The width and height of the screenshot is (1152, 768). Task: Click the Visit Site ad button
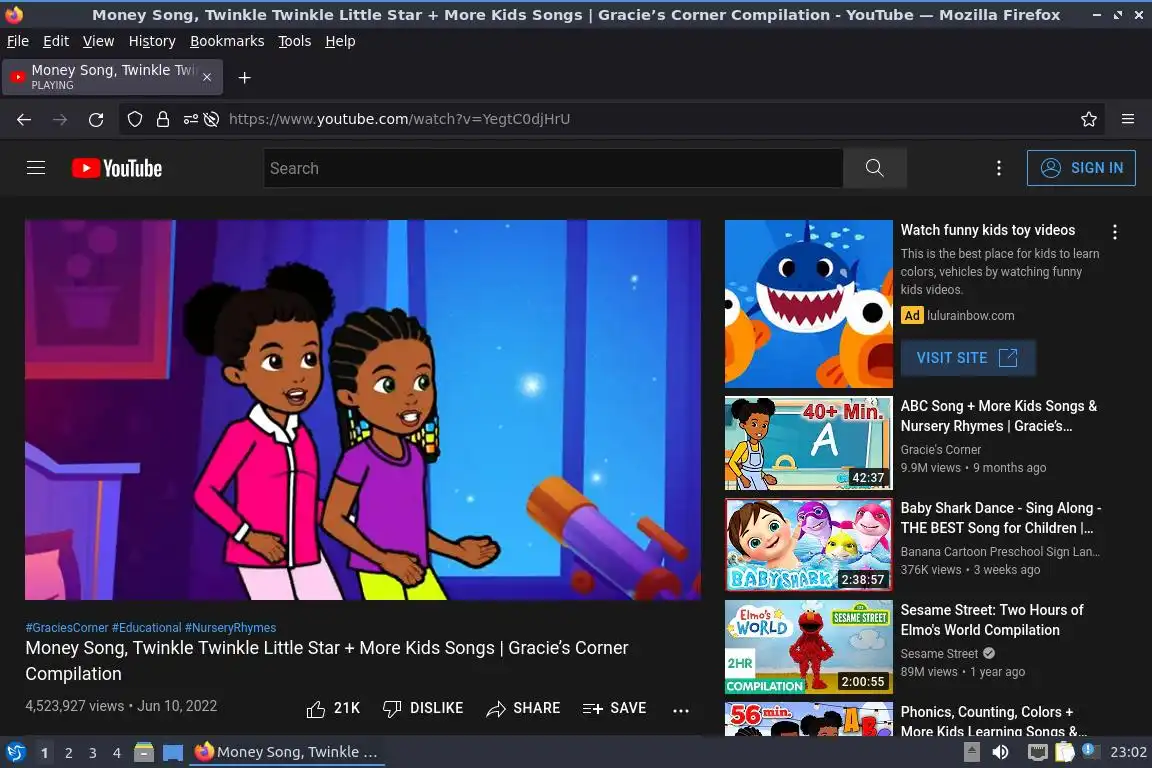[x=968, y=358]
